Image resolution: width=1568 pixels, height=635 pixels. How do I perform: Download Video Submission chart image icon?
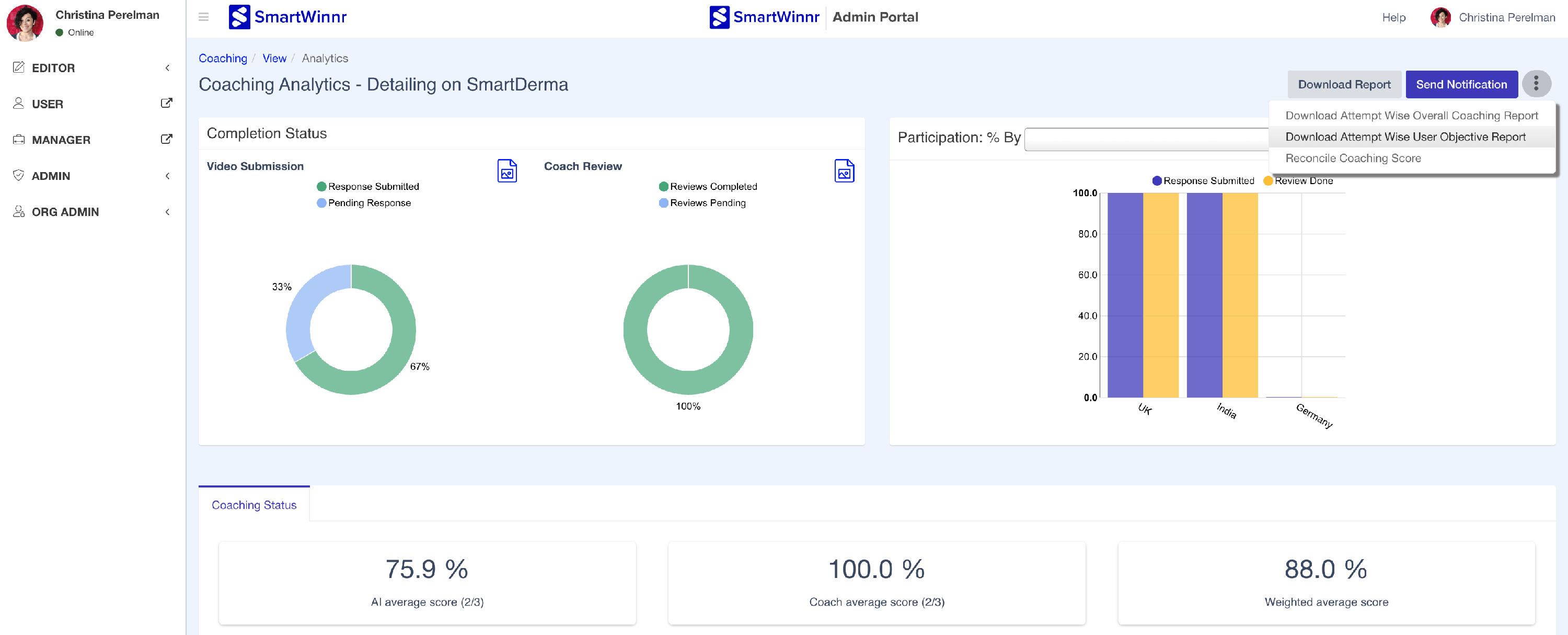click(506, 171)
